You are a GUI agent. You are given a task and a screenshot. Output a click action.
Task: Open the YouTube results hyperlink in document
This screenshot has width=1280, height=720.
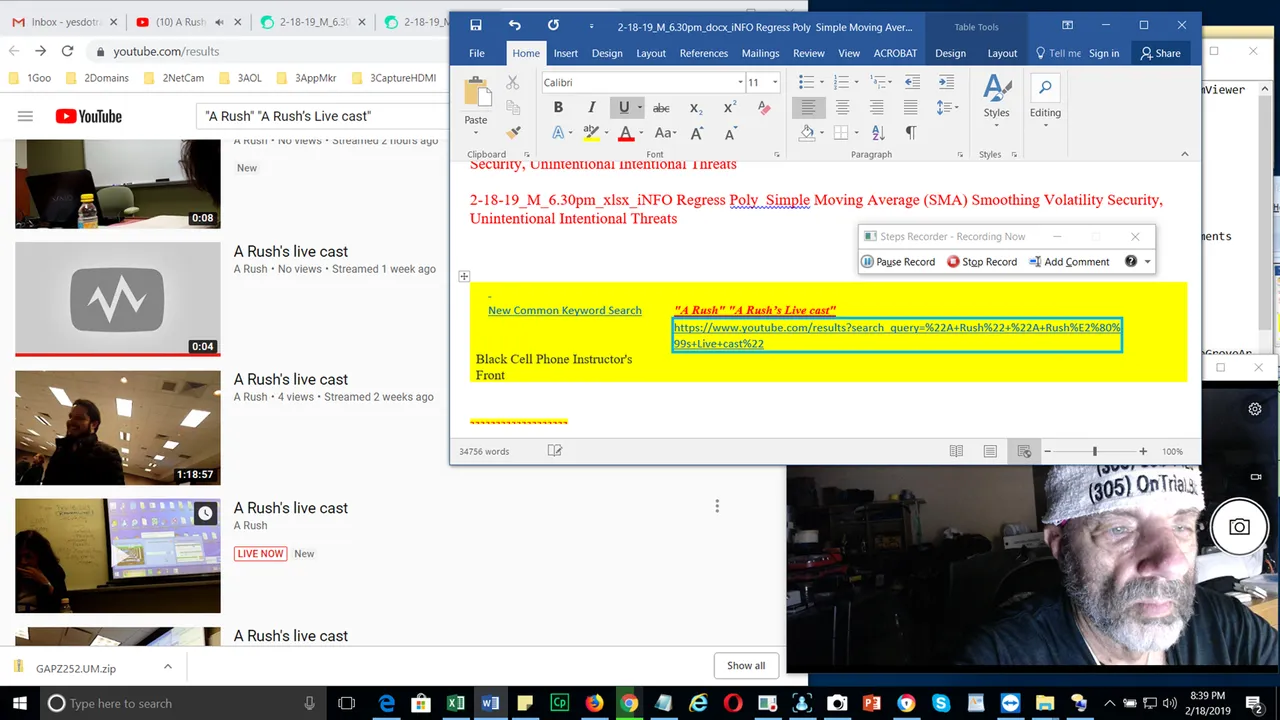pos(897,335)
